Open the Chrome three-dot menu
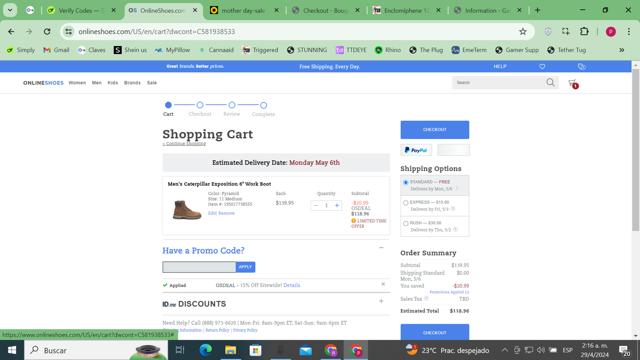The width and height of the screenshot is (640, 360). [629, 31]
